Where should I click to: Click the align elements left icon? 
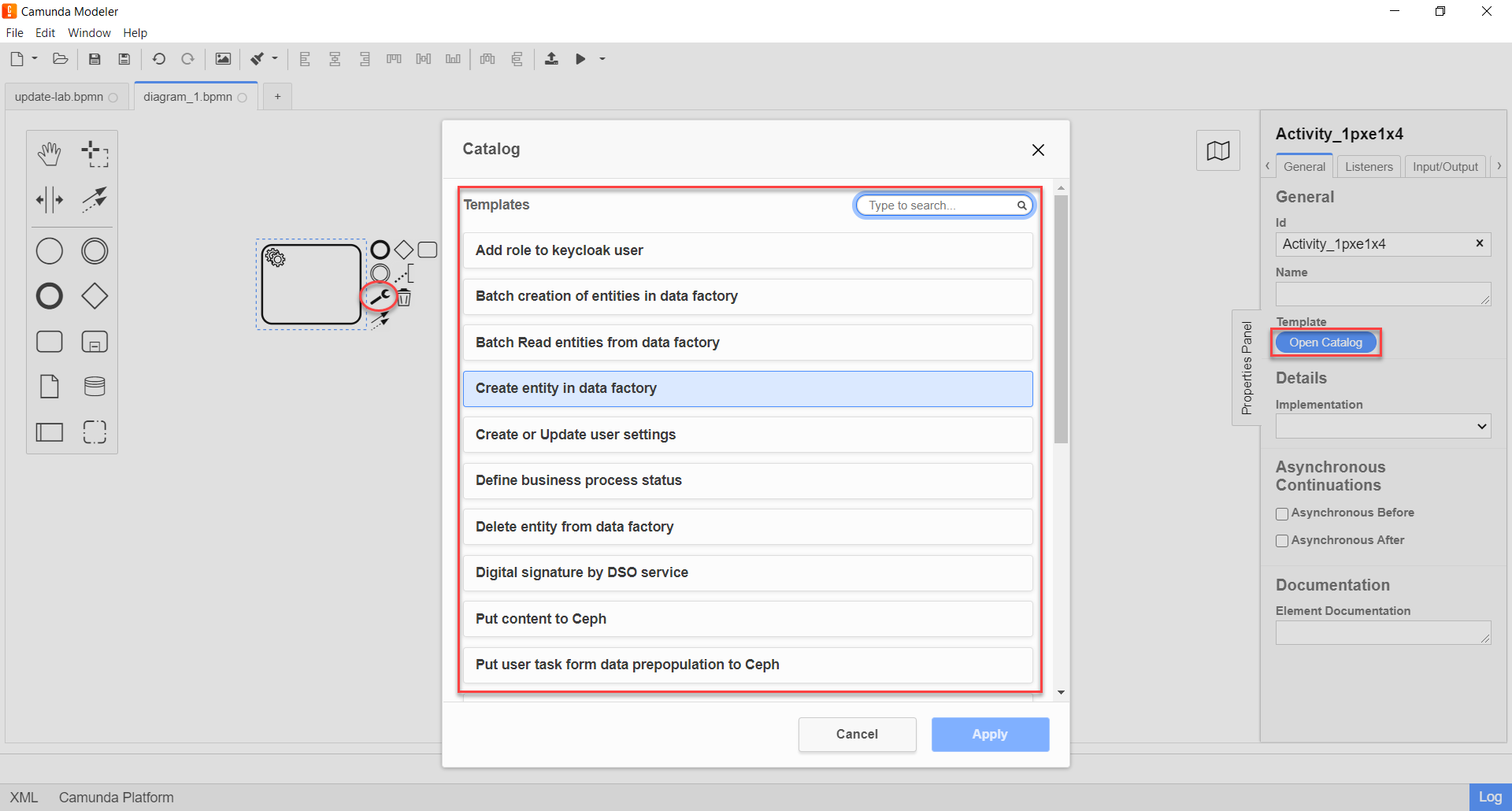click(306, 59)
